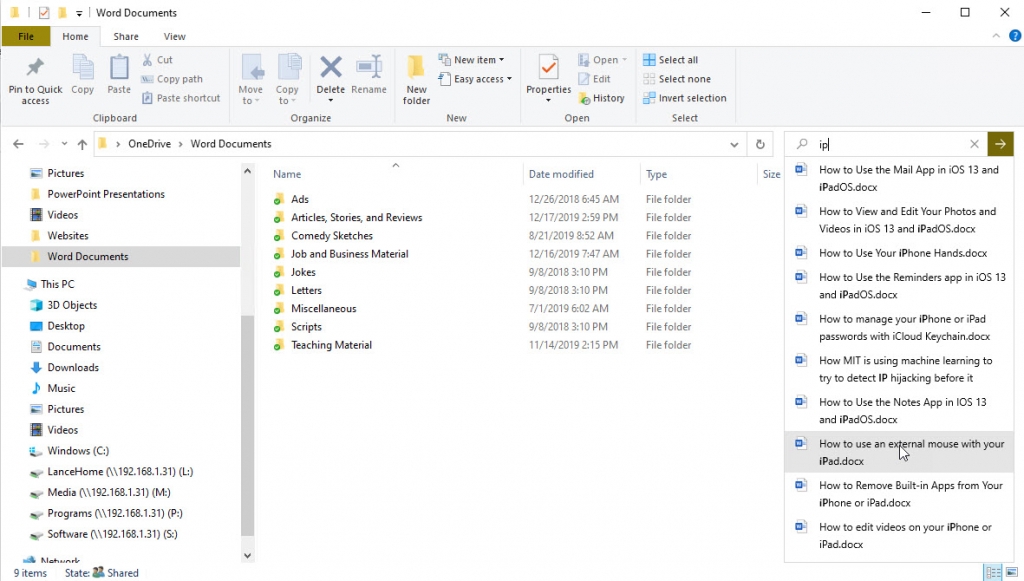Create a New folder from the ribbon
The height and width of the screenshot is (581, 1024).
(416, 78)
